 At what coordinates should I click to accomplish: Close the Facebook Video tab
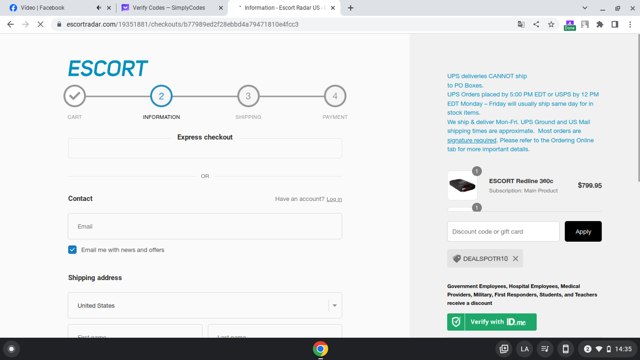109,8
